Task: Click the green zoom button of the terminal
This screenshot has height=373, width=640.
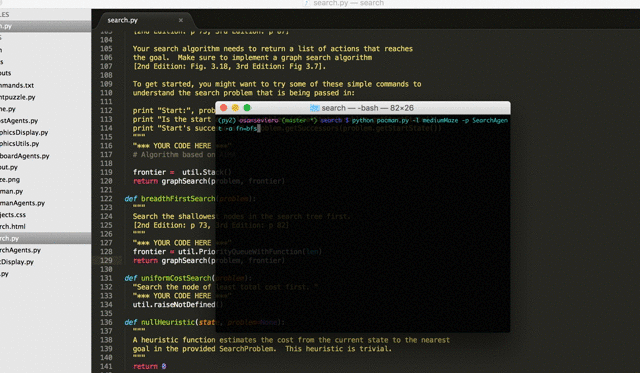Action: point(247,108)
